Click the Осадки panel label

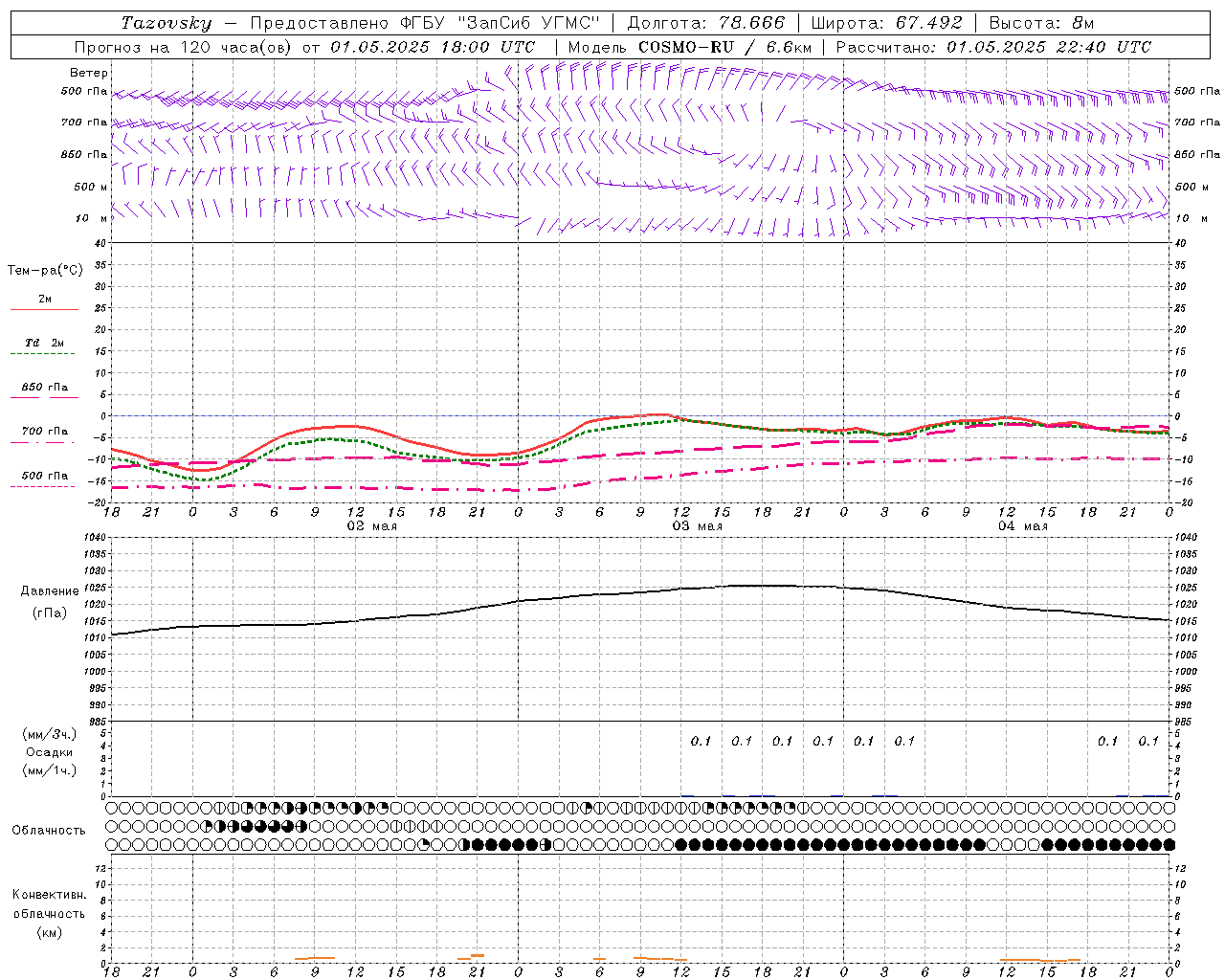click(50, 752)
